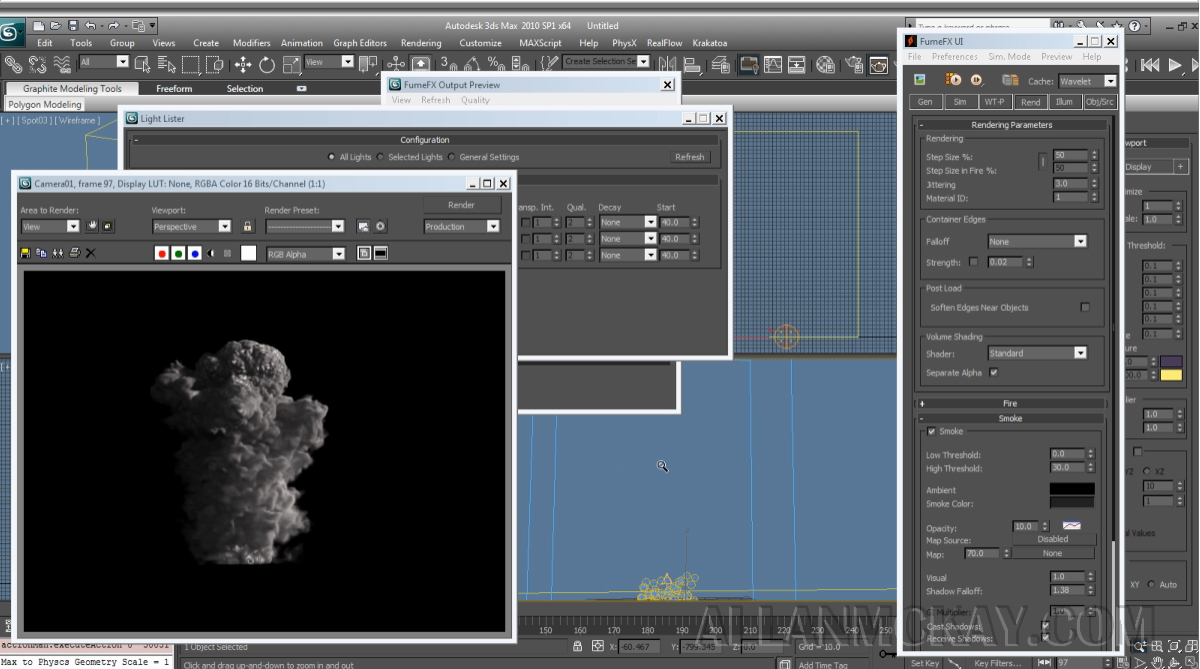Screen dimensions: 1200x669
Task: Click the Render teapot icon in main toolbar
Action: 878,65
